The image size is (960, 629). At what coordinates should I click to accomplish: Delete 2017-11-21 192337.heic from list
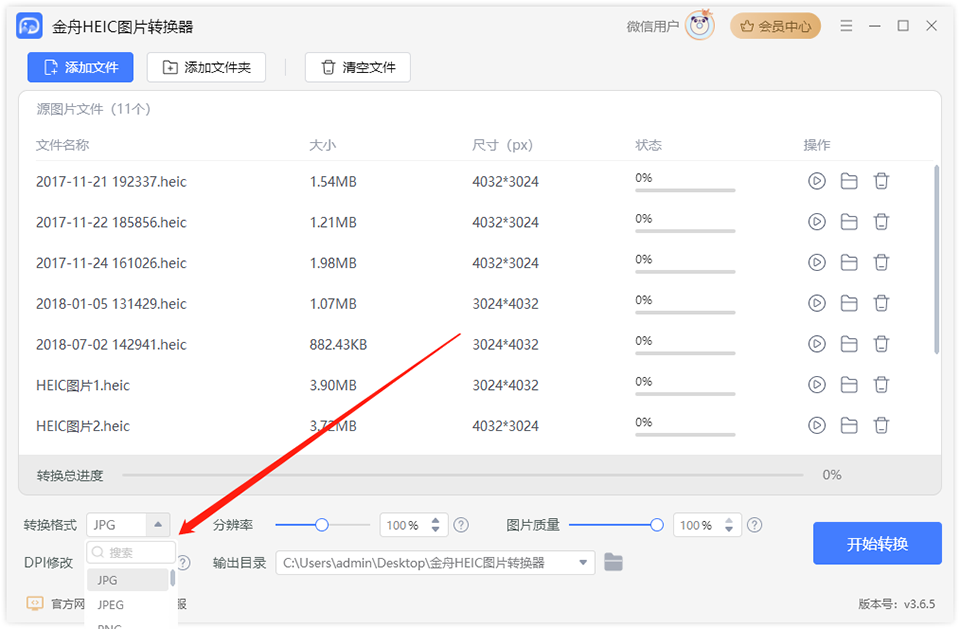point(881,181)
